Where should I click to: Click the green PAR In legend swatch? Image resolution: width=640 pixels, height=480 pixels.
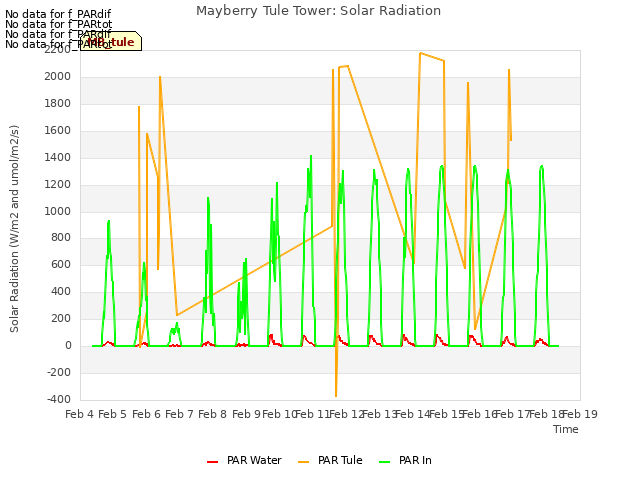tap(384, 462)
